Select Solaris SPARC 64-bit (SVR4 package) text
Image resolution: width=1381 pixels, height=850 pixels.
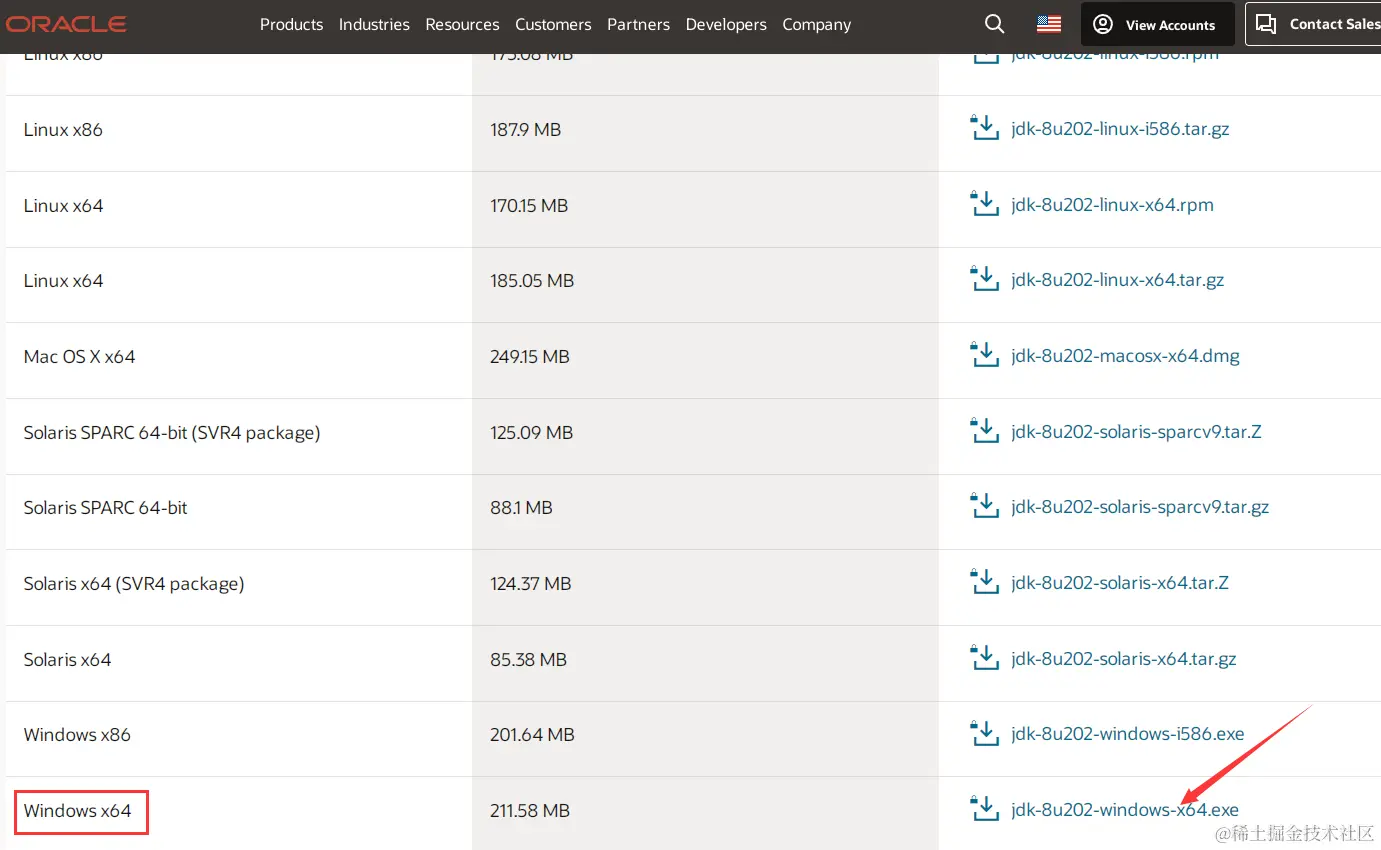172,433
